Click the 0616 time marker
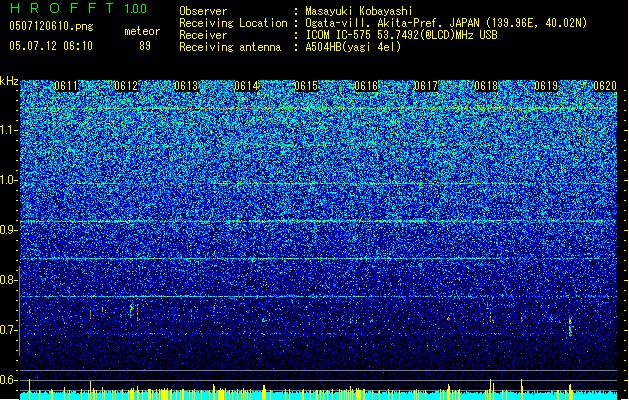The width and height of the screenshot is (629, 400). pyautogui.click(x=366, y=86)
